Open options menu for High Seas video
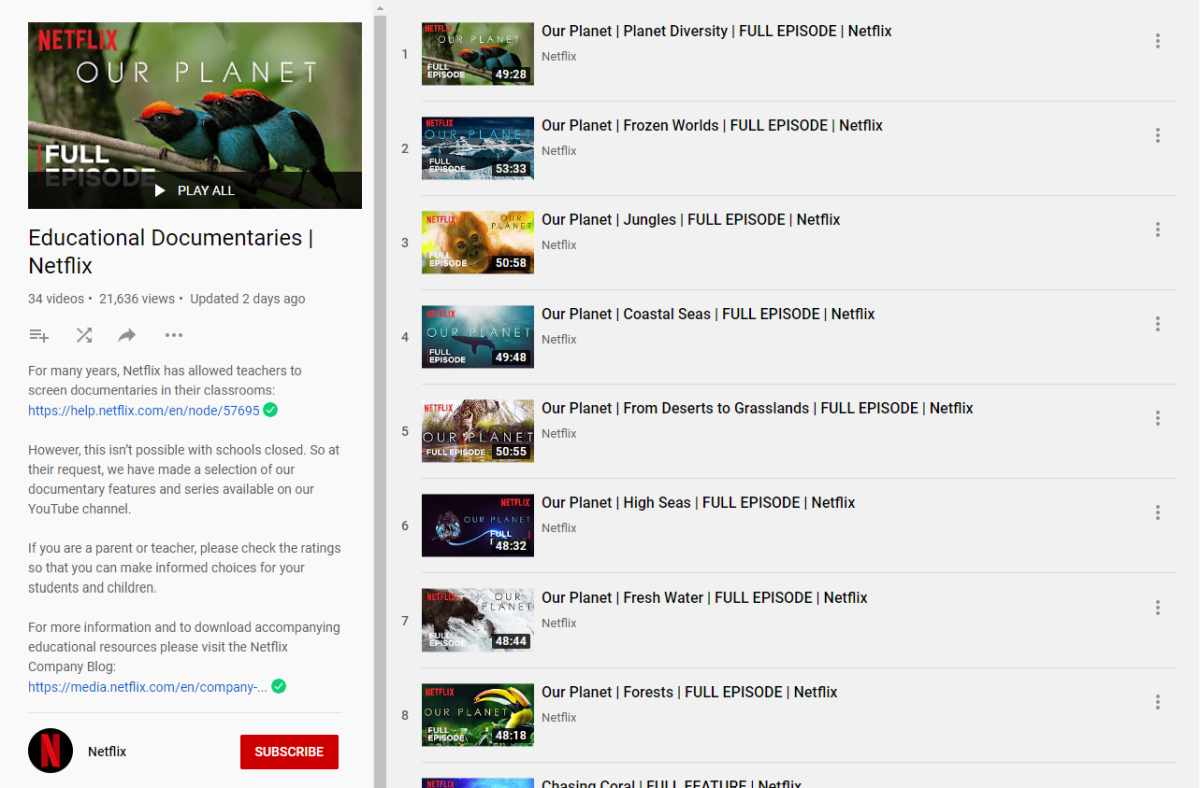This screenshot has height=788, width=1200. (x=1157, y=512)
